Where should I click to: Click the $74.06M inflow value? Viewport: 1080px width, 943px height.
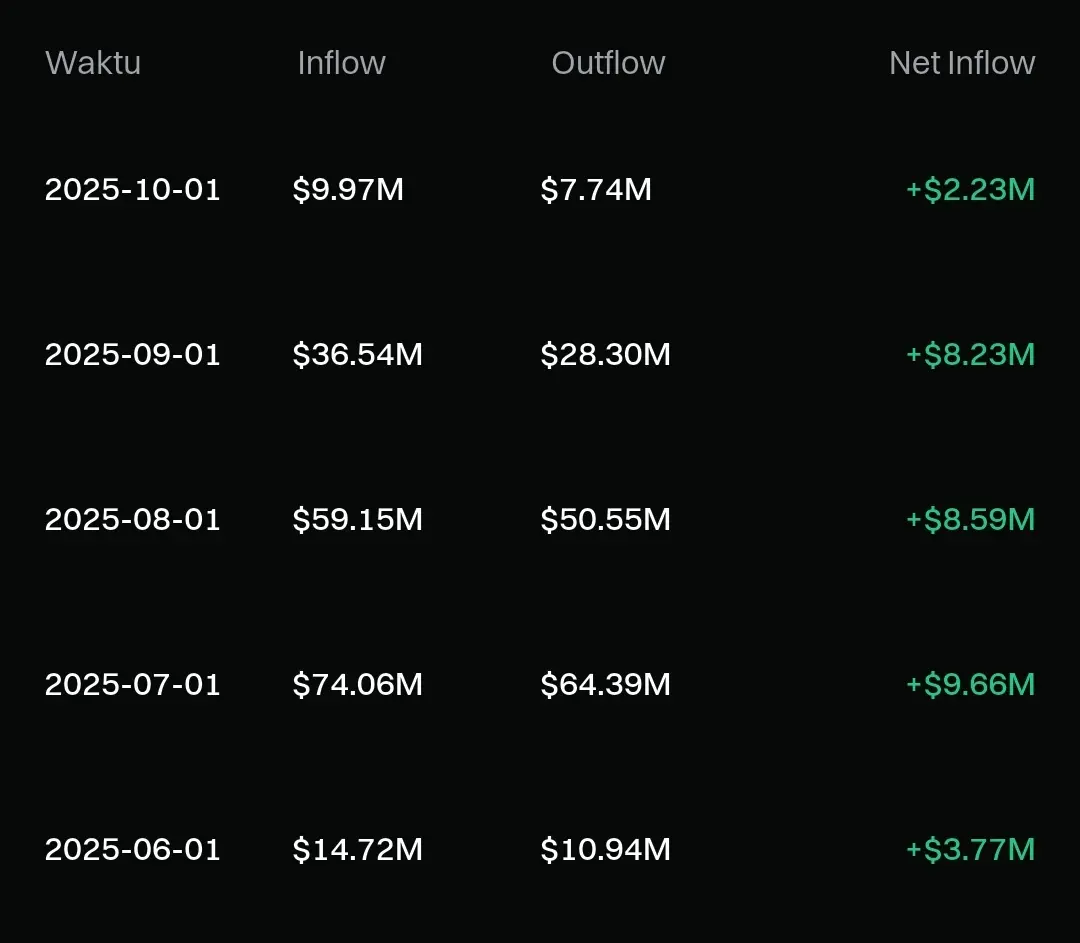point(357,684)
